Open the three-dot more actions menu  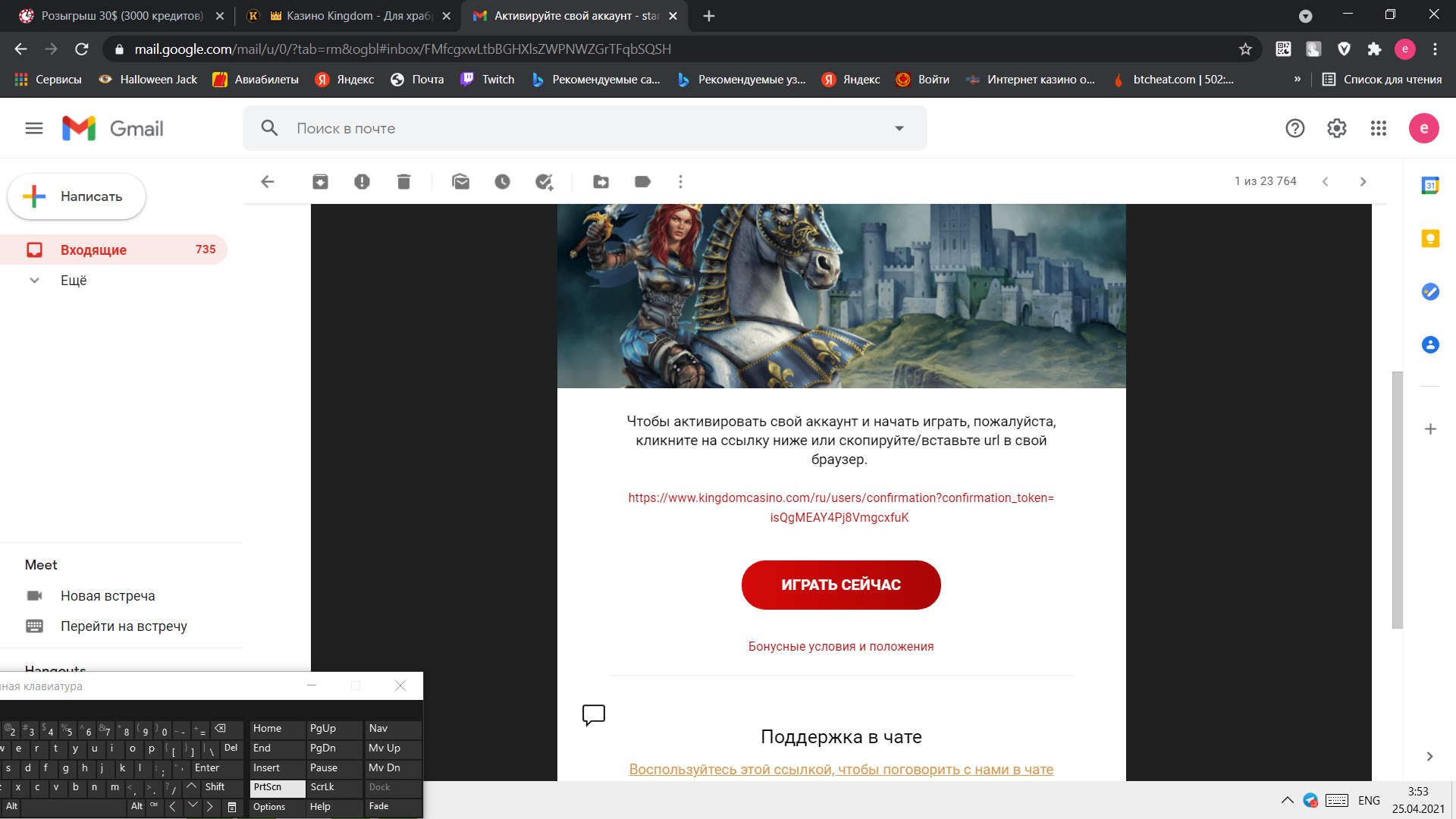point(680,181)
